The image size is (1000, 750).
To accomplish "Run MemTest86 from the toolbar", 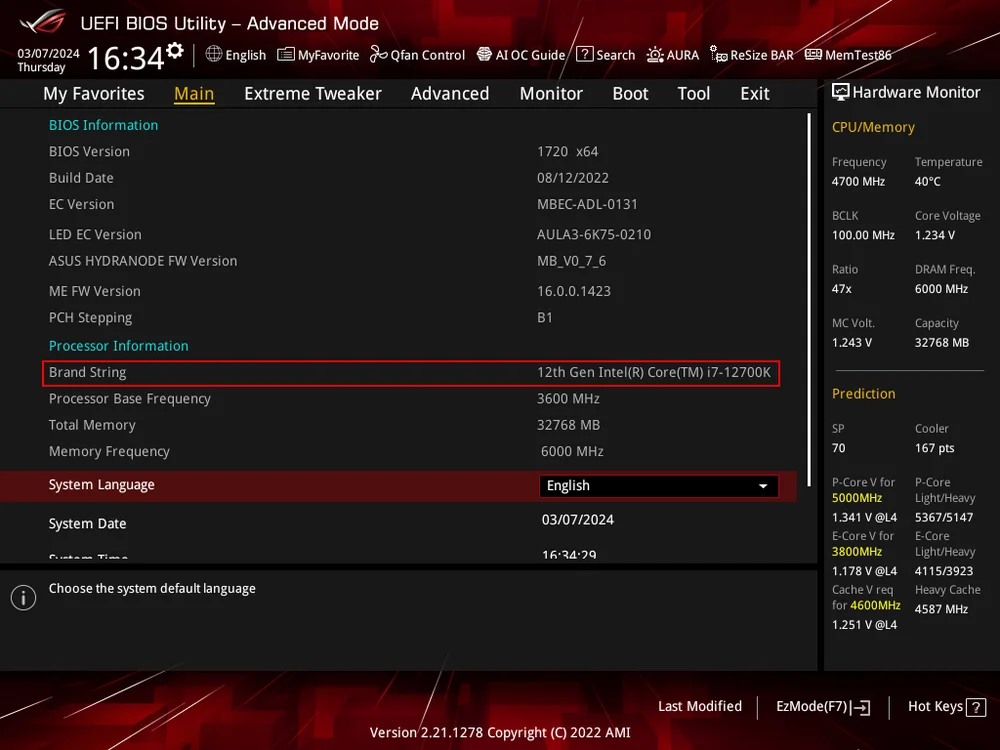I will pos(847,55).
